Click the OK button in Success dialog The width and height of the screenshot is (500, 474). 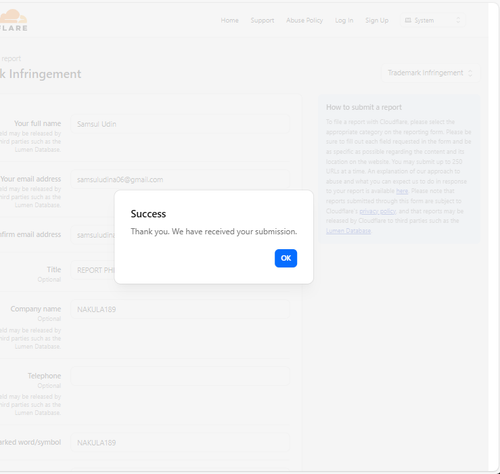coord(286,258)
